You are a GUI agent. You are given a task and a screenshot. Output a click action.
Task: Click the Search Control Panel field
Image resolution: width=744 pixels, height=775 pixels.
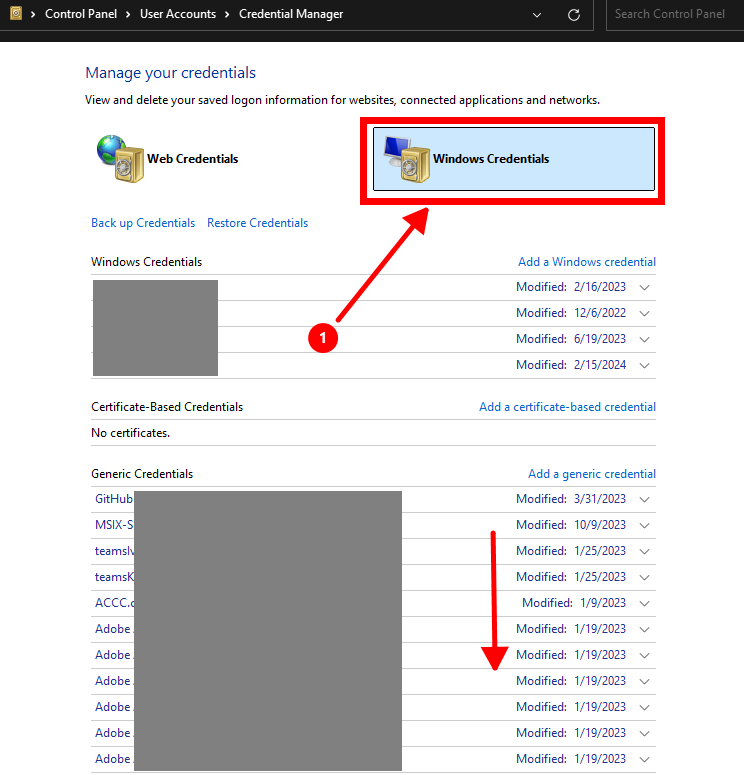pyautogui.click(x=673, y=15)
